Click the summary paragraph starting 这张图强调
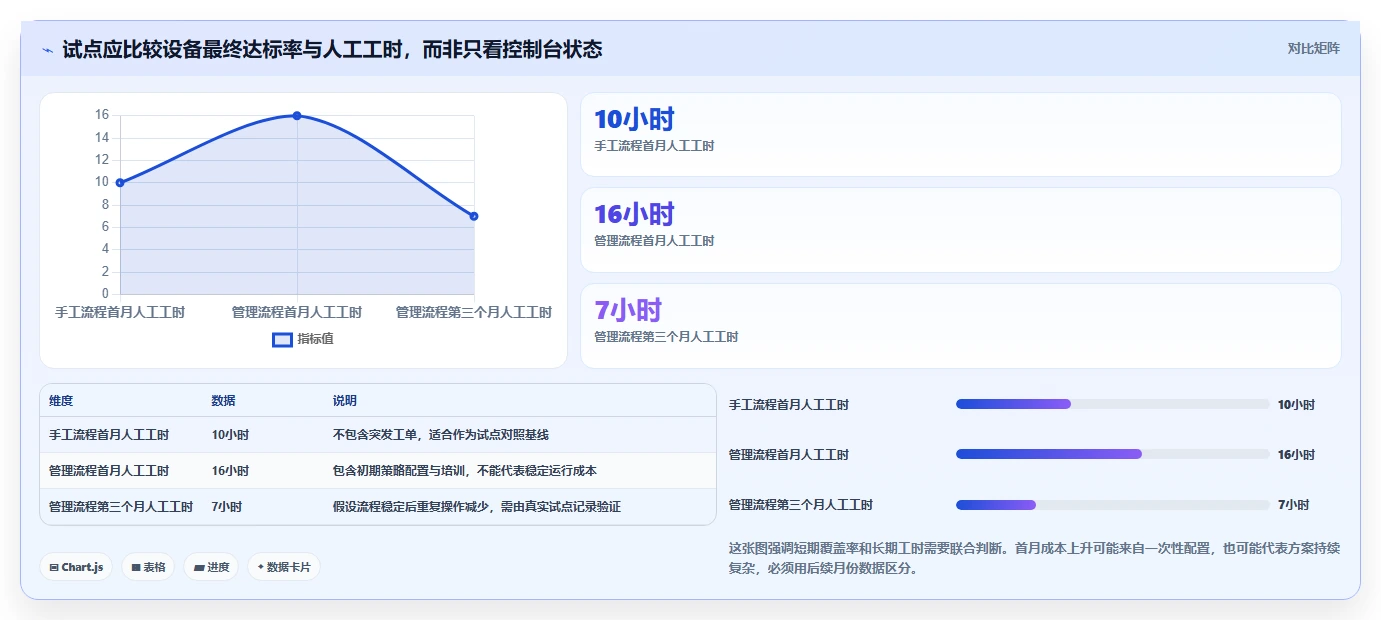 tap(1035, 559)
